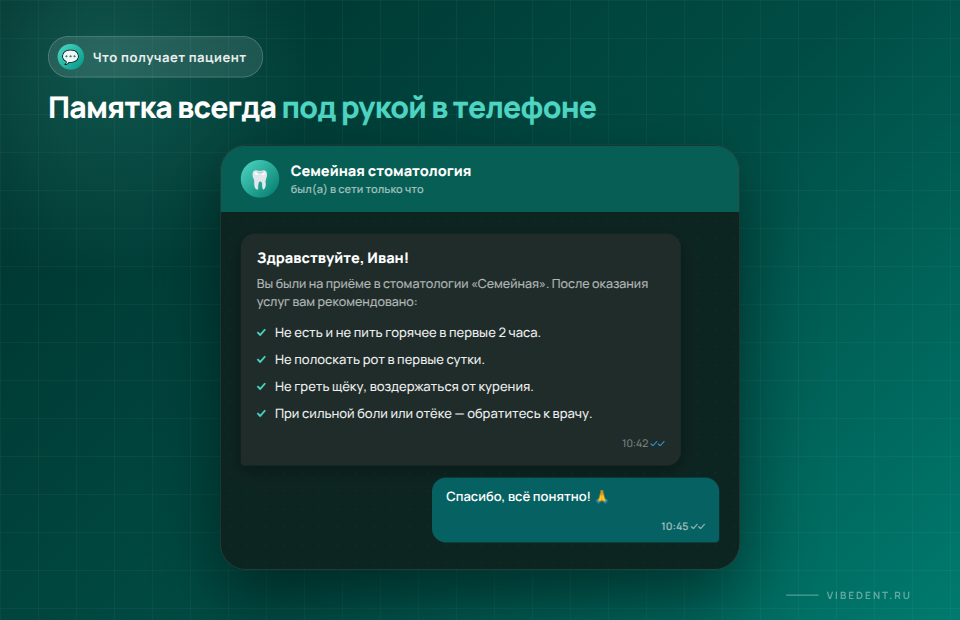
Task: Click the greeting «Здравствуйте, Иван!»
Action: [332, 258]
